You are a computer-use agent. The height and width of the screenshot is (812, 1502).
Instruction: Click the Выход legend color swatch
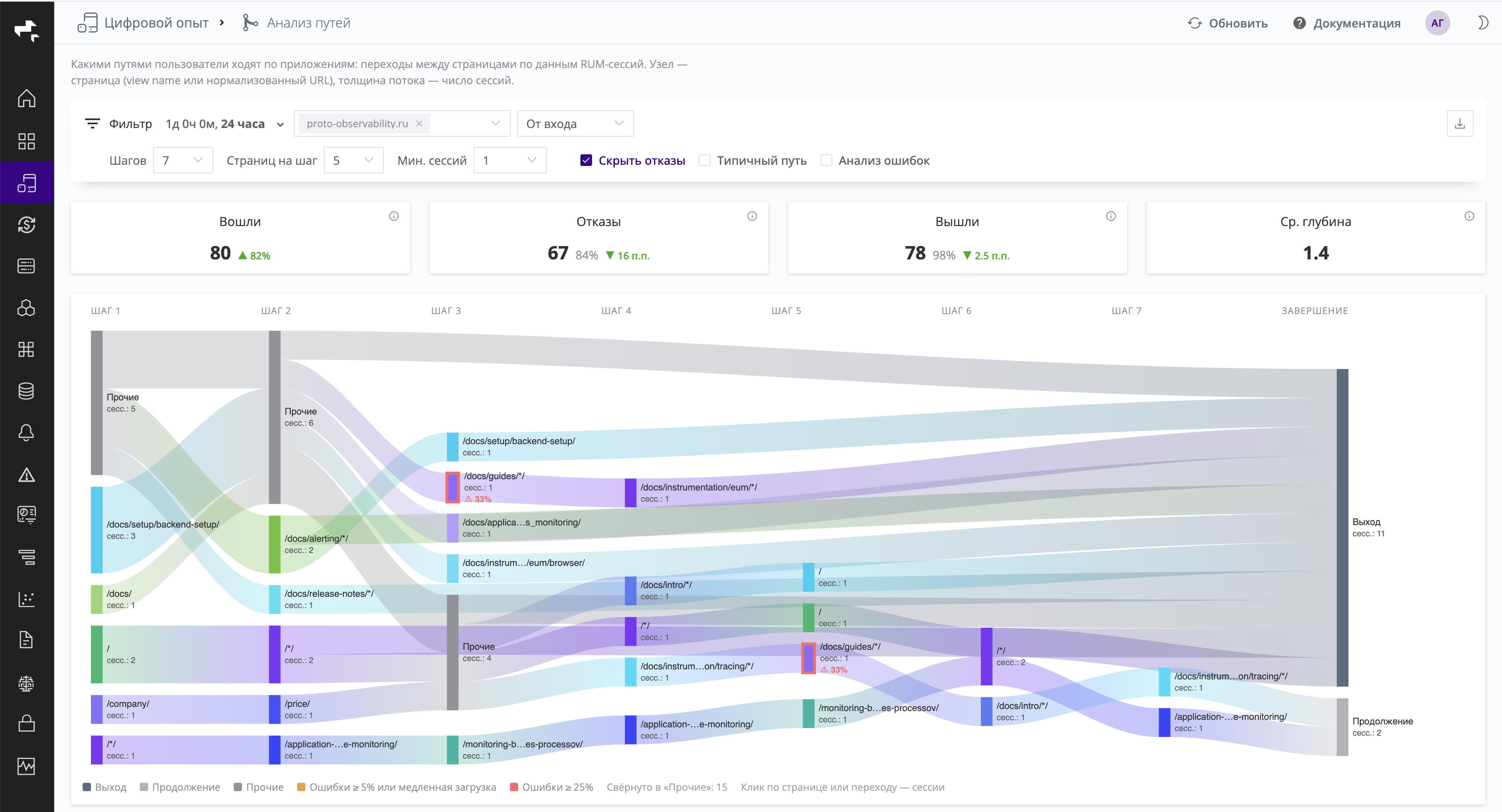tap(87, 787)
